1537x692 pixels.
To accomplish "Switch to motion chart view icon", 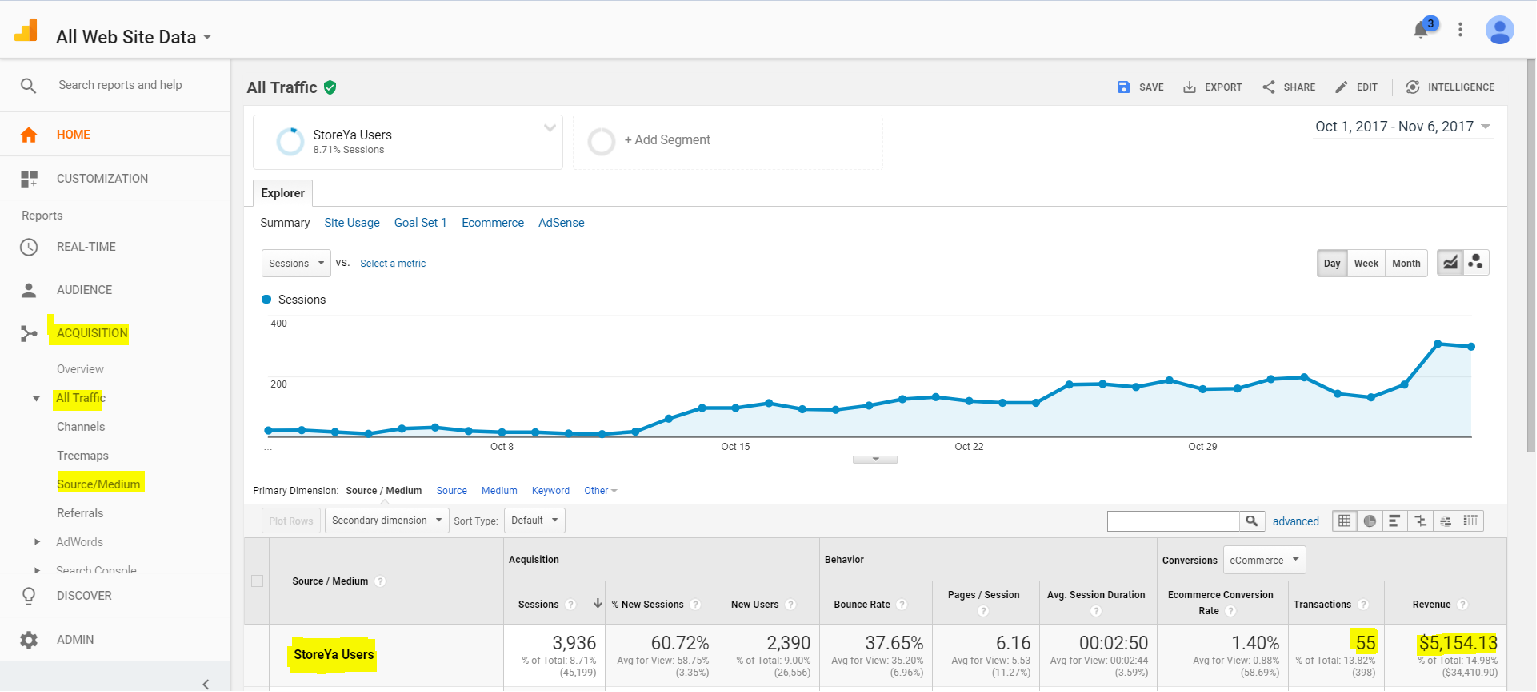I will (x=1476, y=263).
